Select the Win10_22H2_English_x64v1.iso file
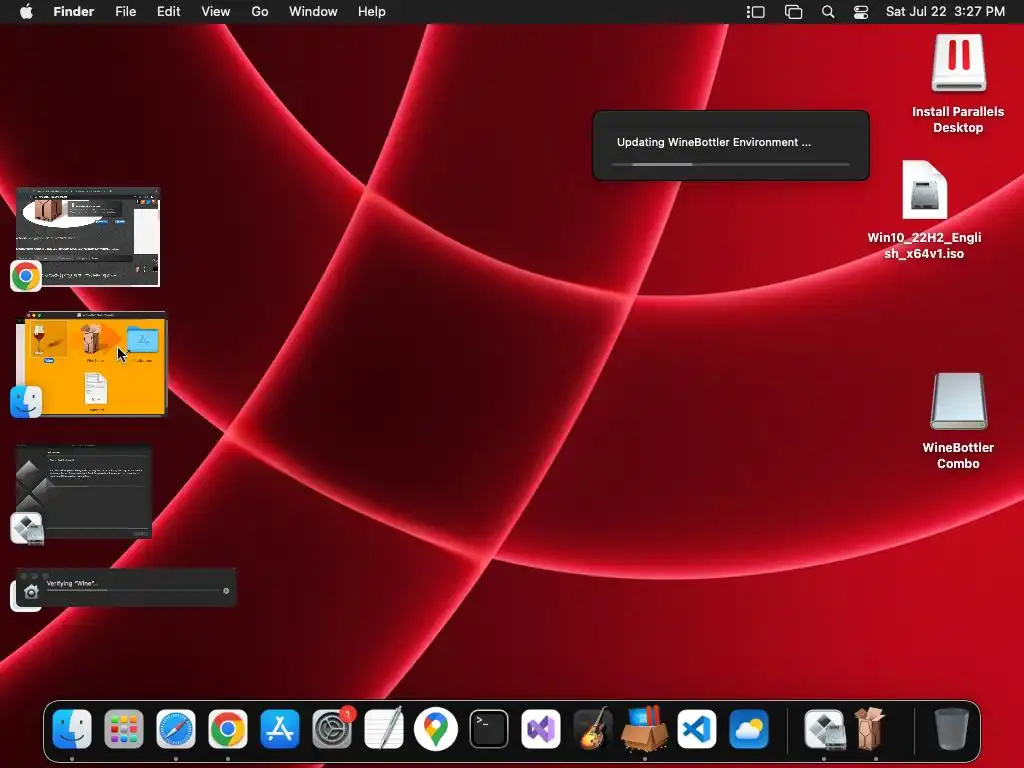1024x768 pixels. point(924,190)
